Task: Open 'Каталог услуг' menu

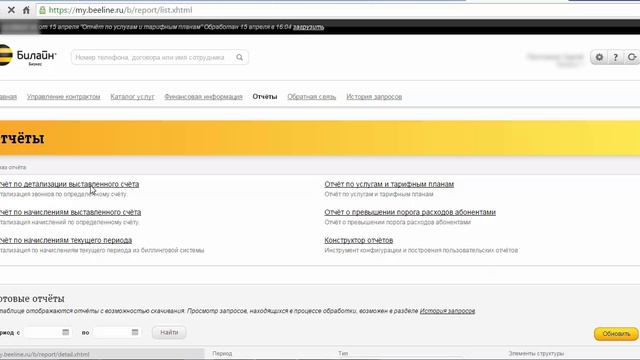Action: point(132,97)
